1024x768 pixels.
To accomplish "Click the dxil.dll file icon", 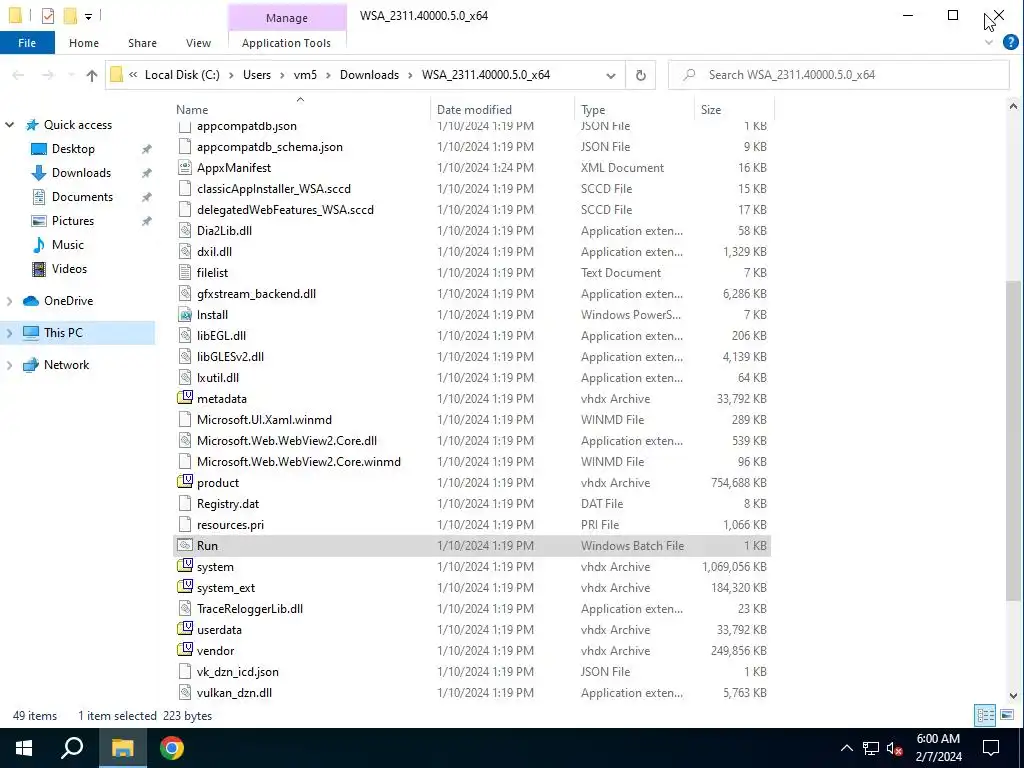I will coord(185,251).
